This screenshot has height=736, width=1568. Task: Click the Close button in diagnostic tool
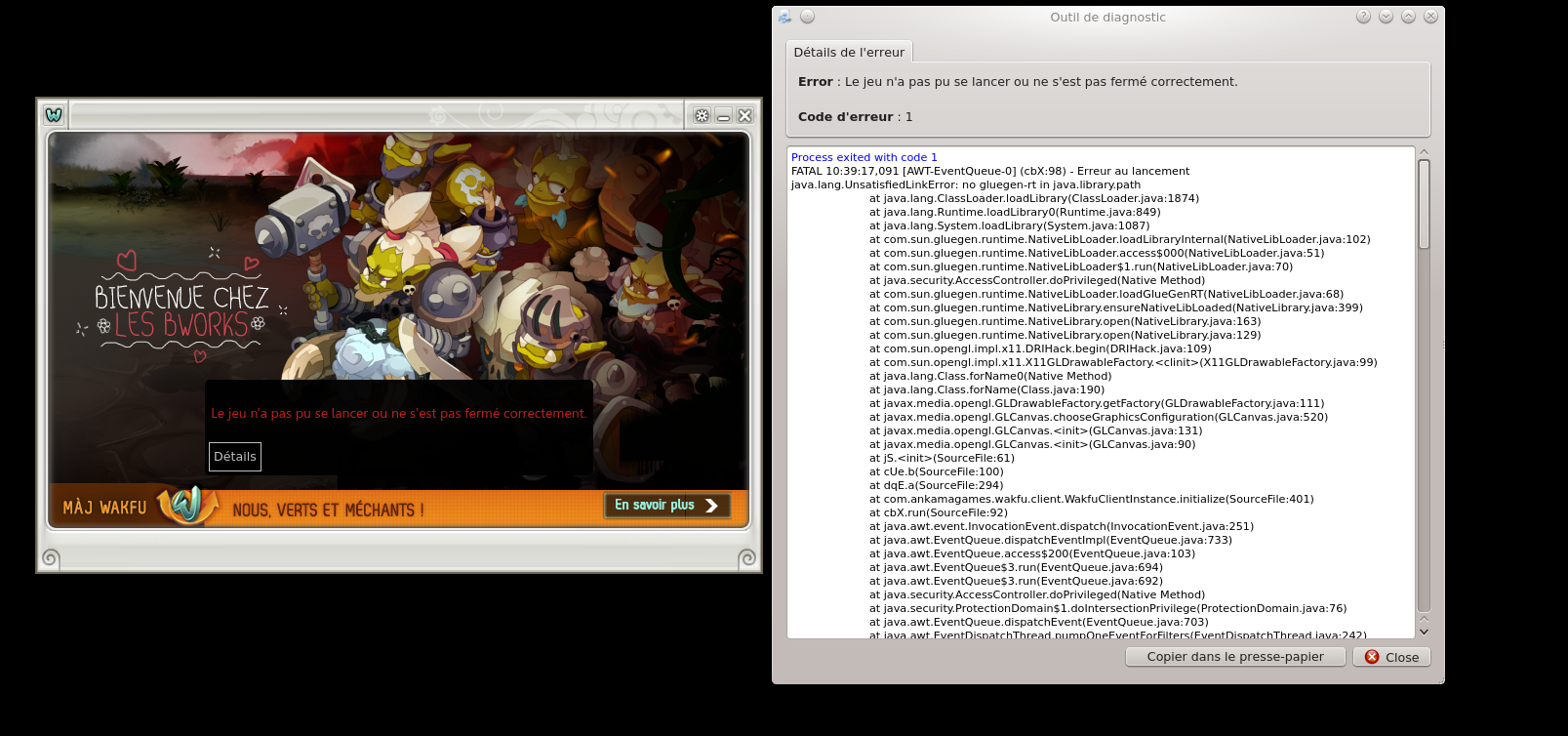tap(1391, 657)
